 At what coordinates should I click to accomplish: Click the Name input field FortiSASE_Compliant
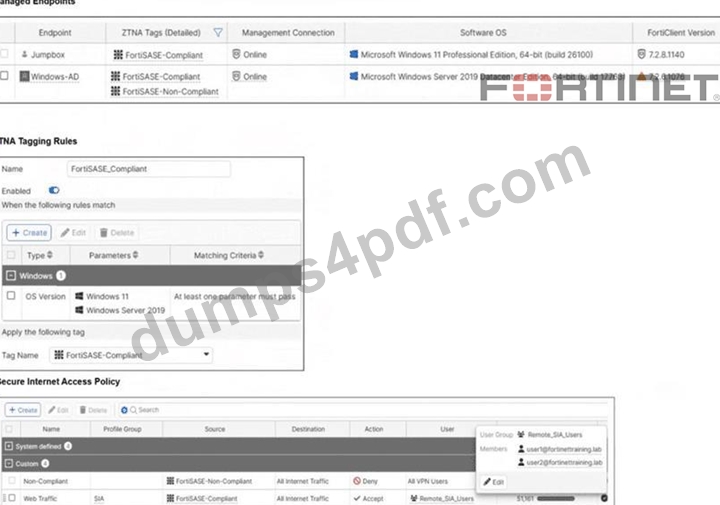click(149, 169)
